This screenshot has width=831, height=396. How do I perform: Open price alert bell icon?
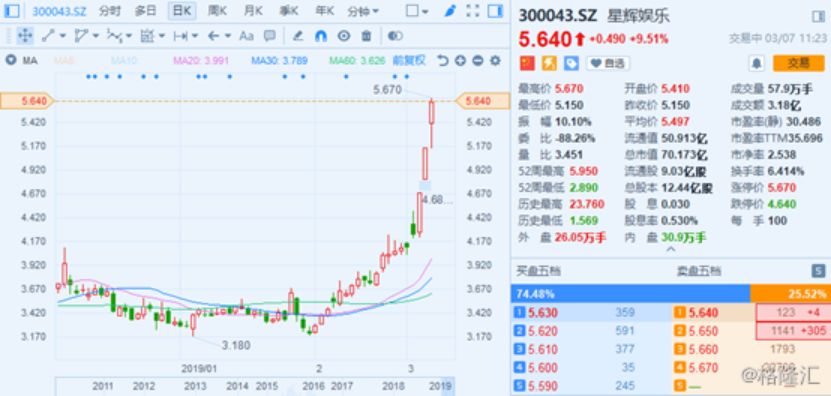pyautogui.click(x=756, y=64)
